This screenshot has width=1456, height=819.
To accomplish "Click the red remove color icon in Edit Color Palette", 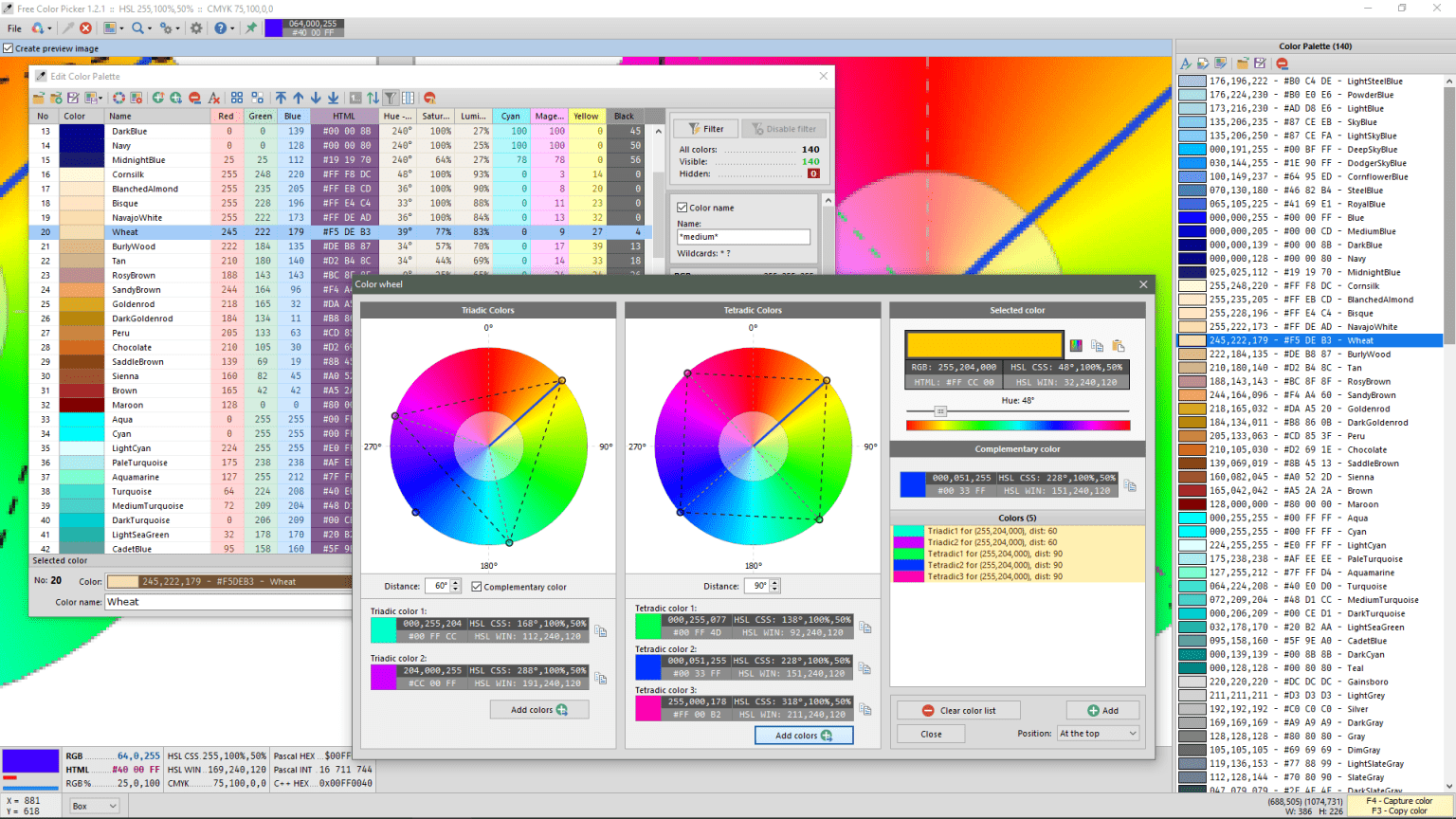I will tap(194, 98).
